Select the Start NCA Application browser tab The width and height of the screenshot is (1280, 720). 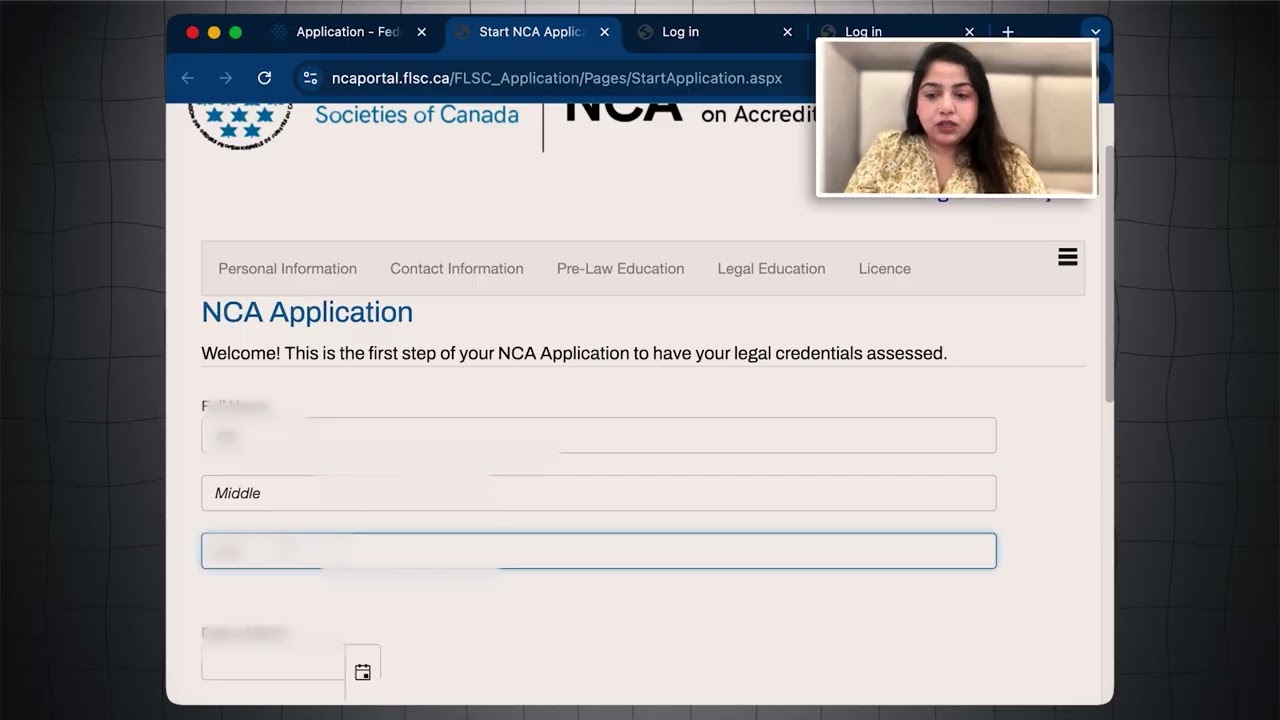coord(533,32)
